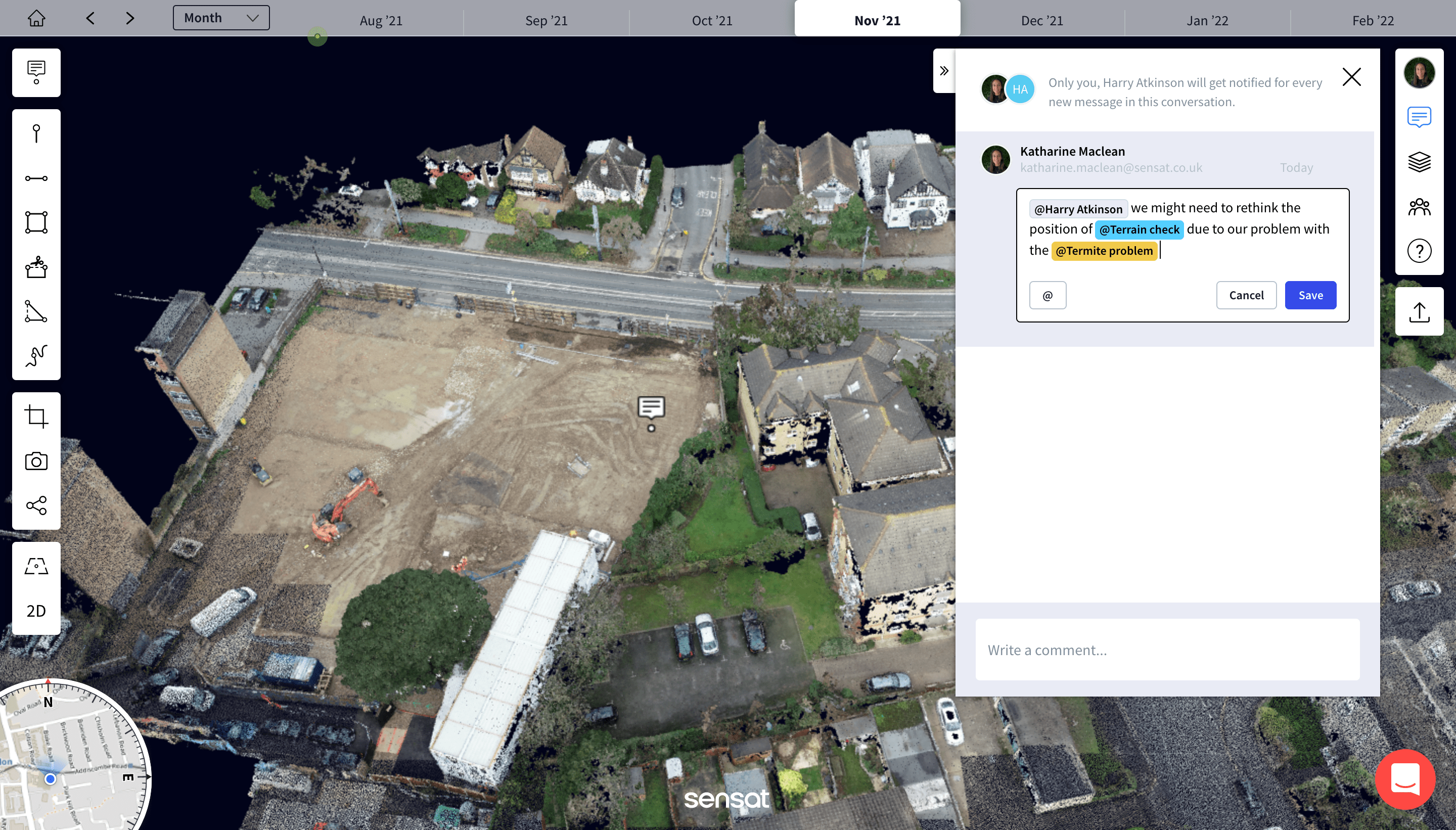Screen dimensions: 1456x830
Task: Open the share icon
Action: [36, 505]
